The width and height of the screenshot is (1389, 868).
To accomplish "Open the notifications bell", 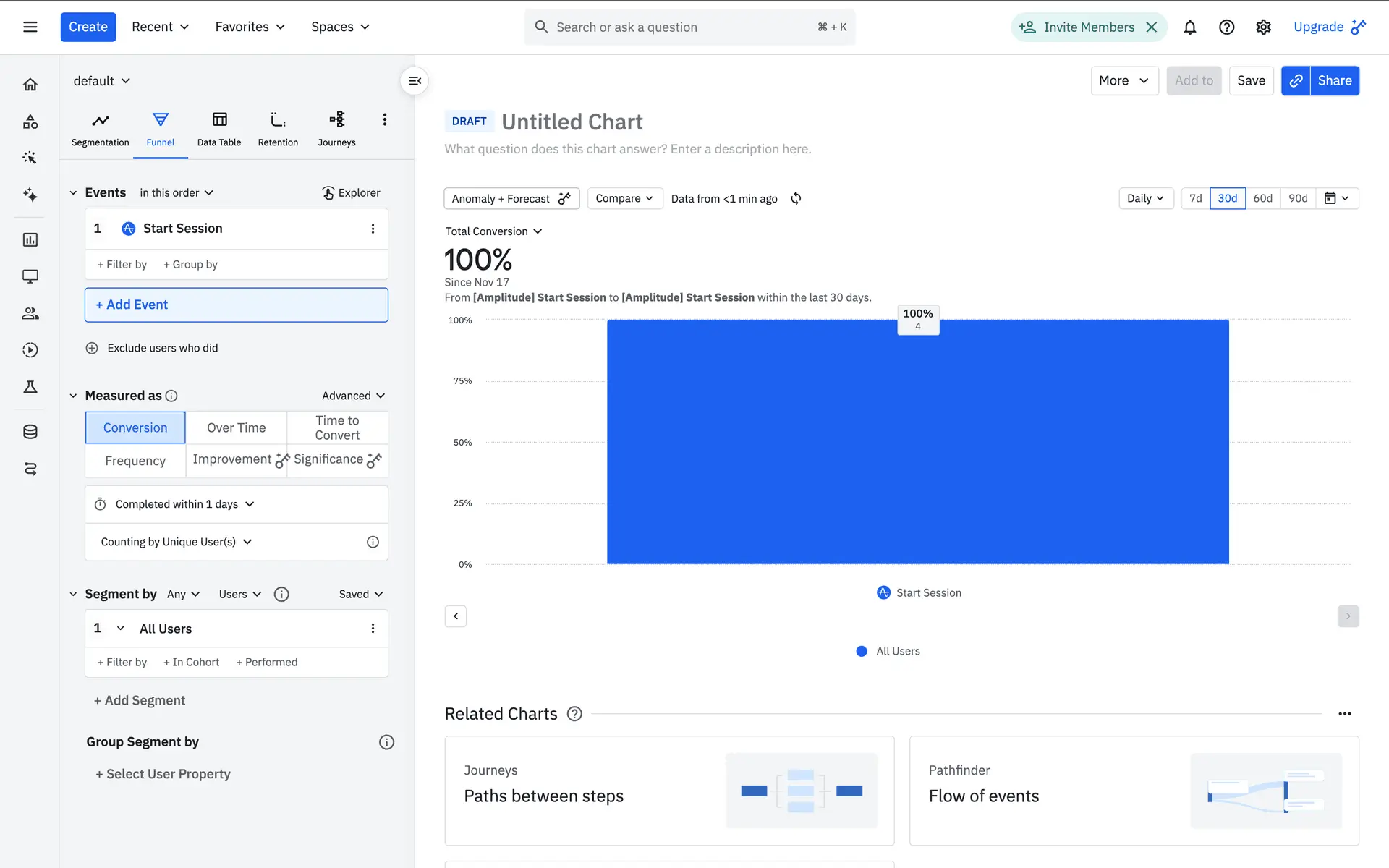I will click(1189, 27).
